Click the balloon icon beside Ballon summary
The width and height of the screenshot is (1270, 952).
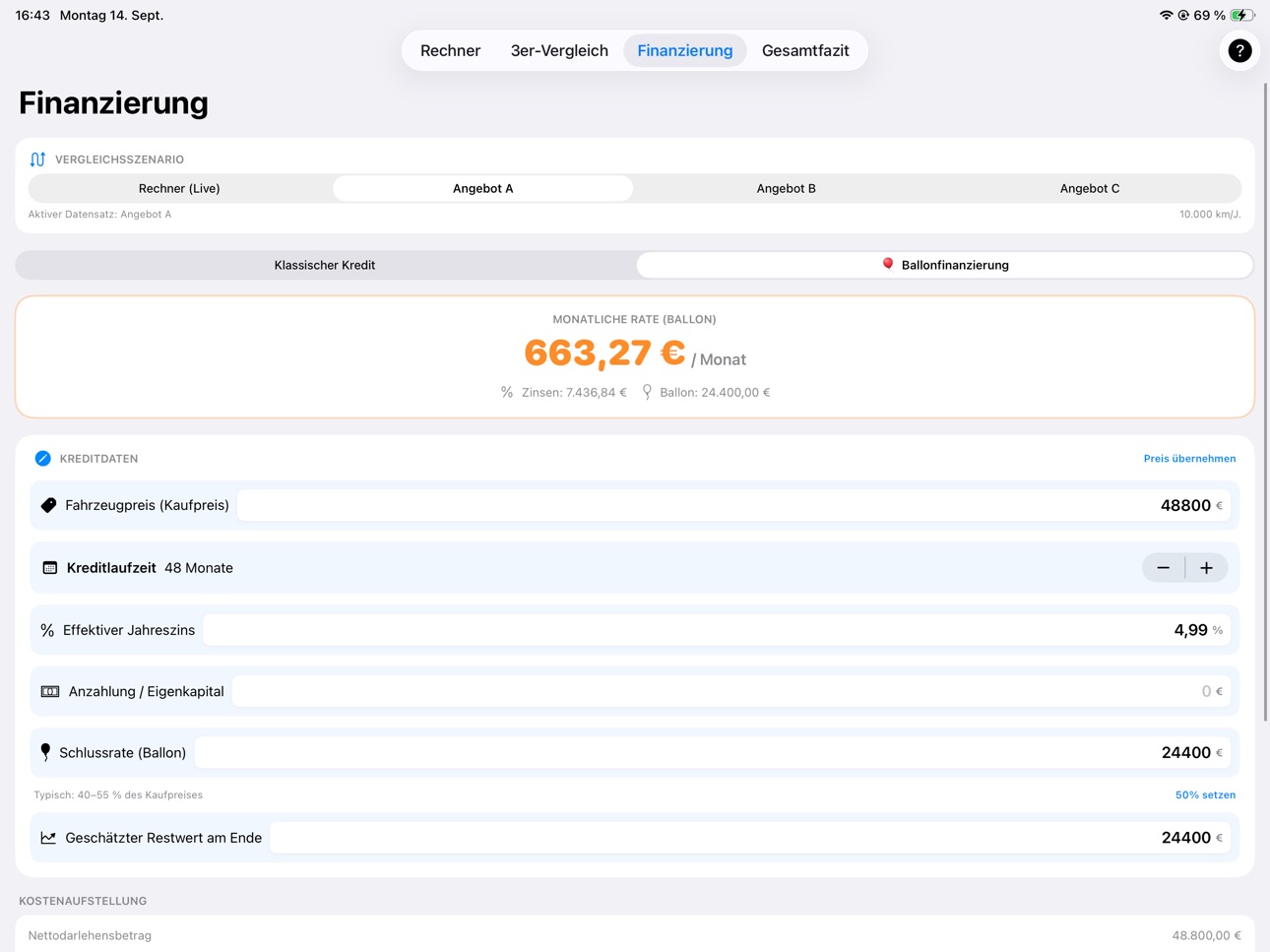coord(647,392)
